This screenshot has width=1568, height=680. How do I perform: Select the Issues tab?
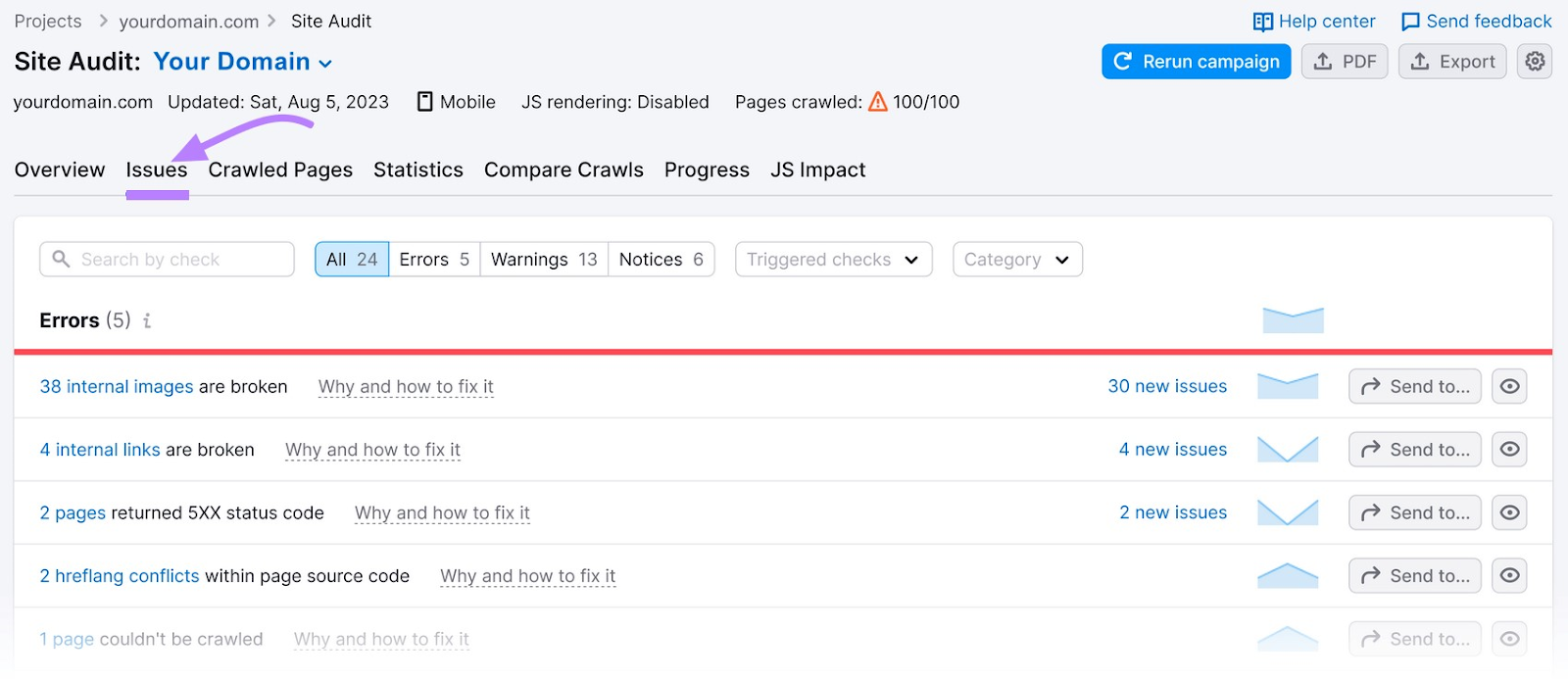pyautogui.click(x=157, y=170)
